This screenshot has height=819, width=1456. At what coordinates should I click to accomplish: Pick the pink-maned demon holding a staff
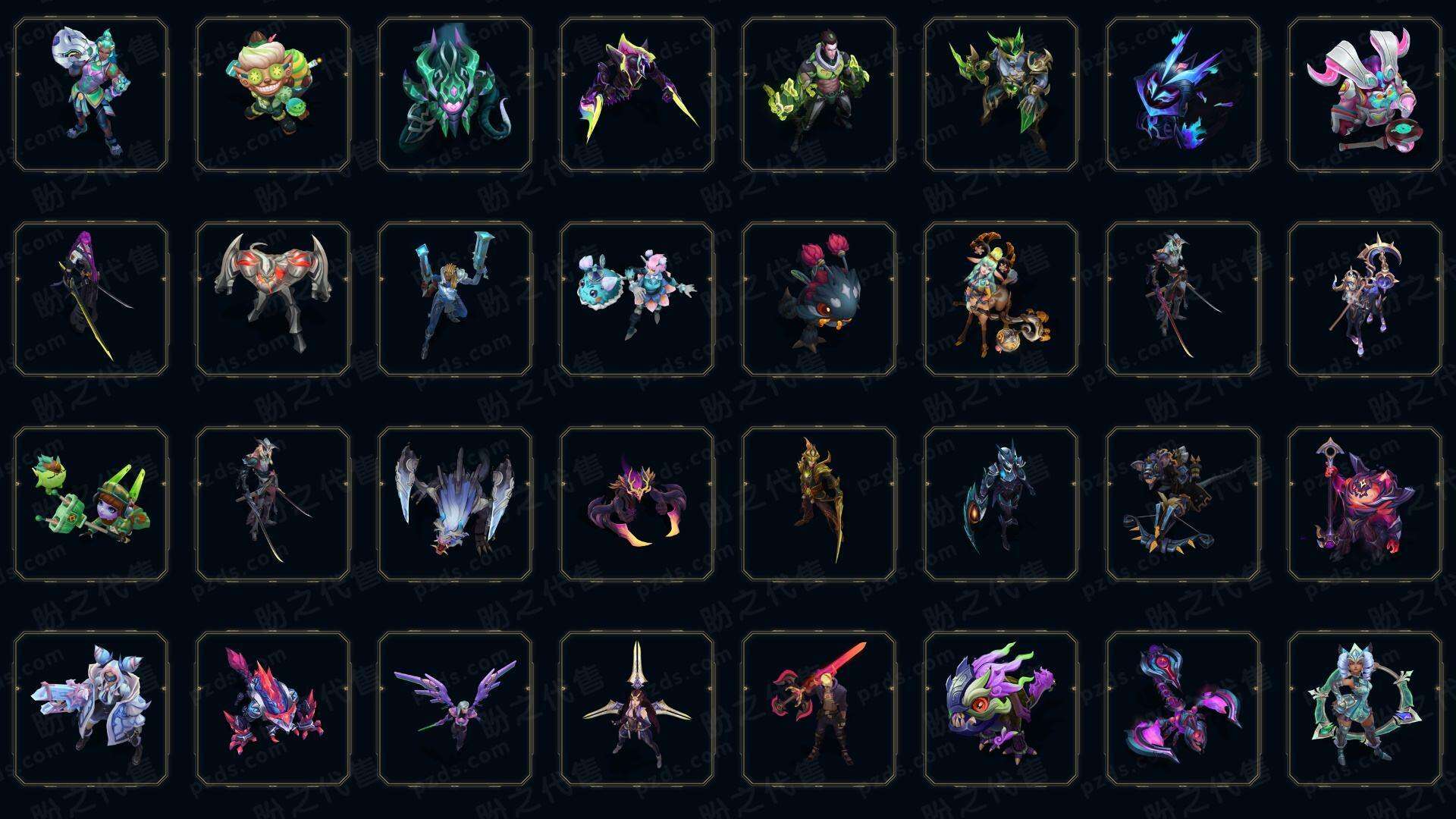(x=1365, y=504)
